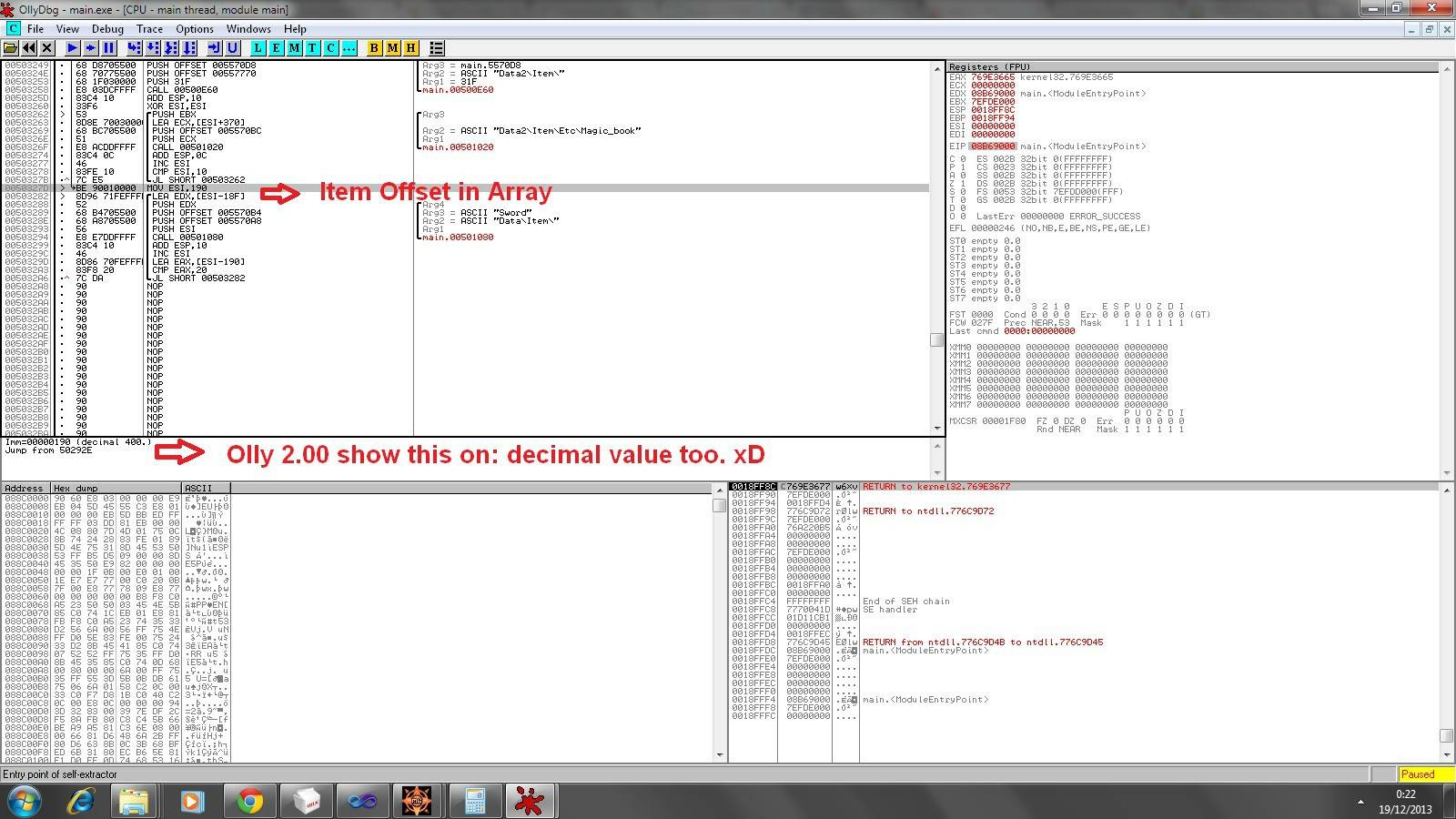Select the JL SHORT 00503262 instruction
Viewport: 1456px width, 819px height.
198,180
